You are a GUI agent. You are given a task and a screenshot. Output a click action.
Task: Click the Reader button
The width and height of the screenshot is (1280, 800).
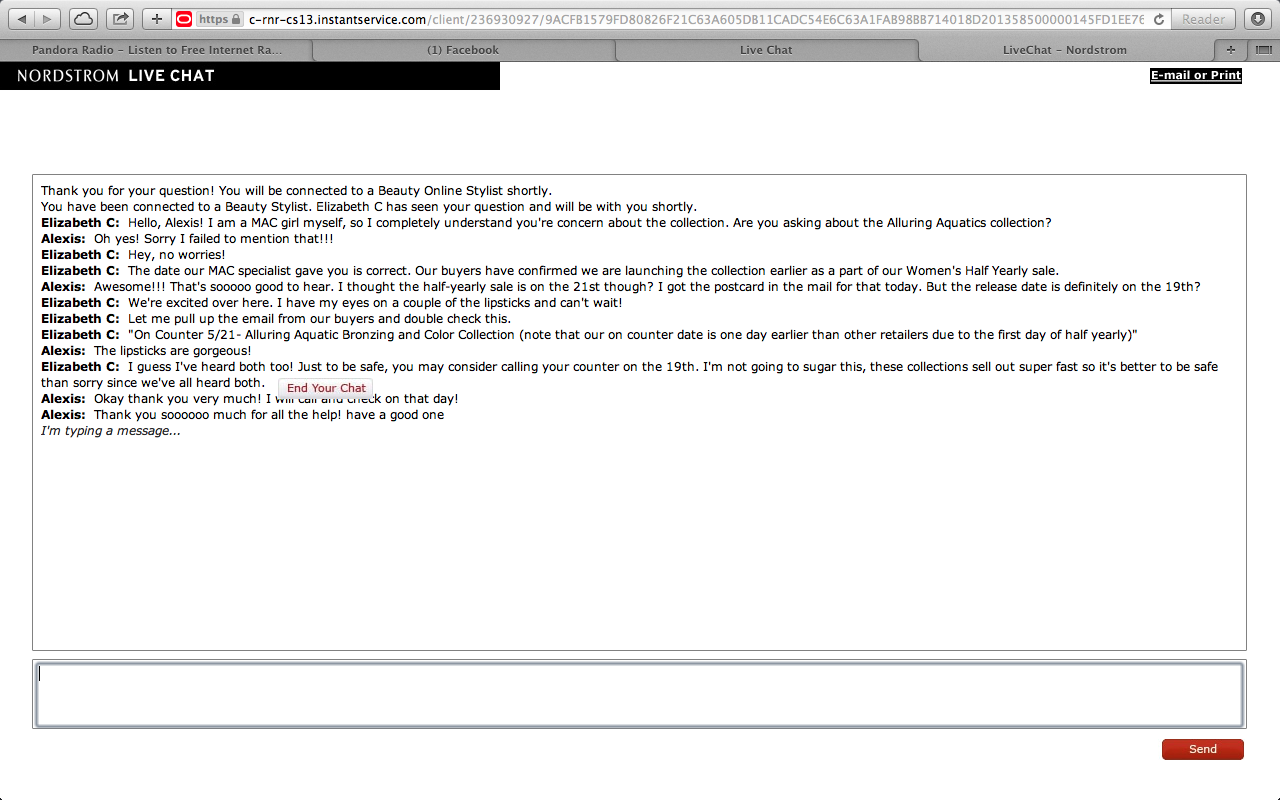(1203, 19)
